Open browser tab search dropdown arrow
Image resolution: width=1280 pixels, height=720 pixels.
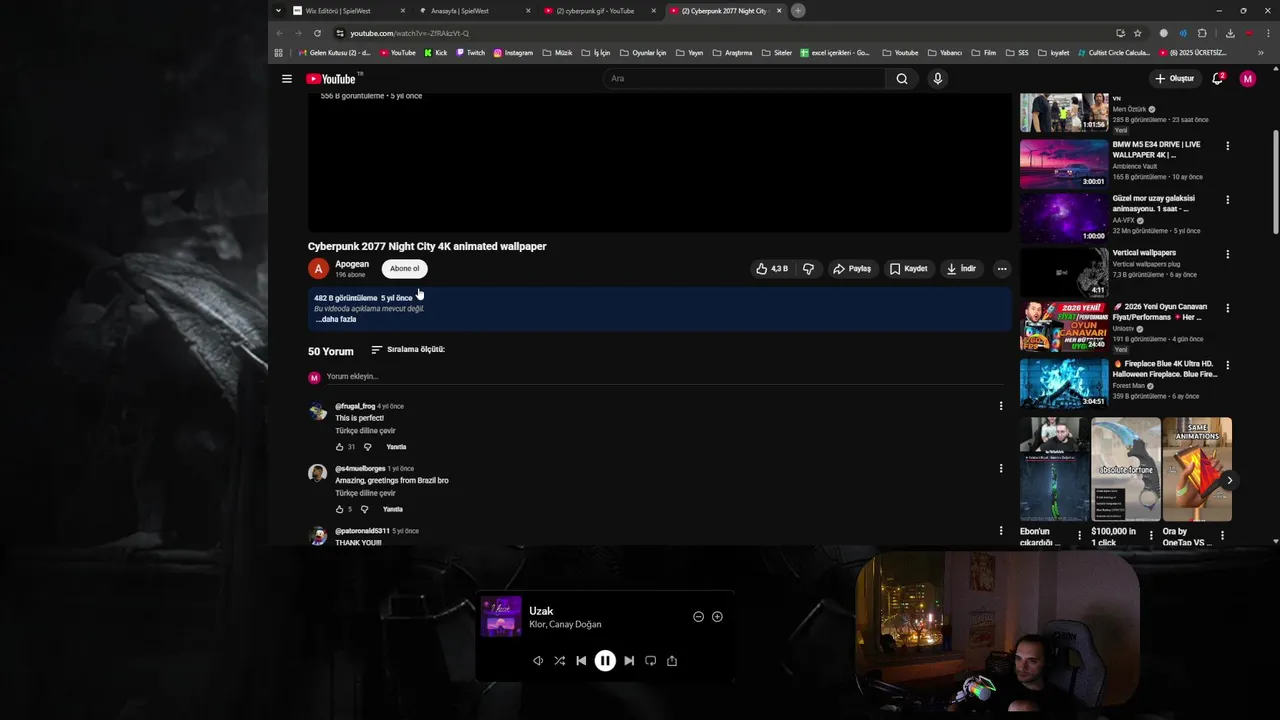point(278,11)
